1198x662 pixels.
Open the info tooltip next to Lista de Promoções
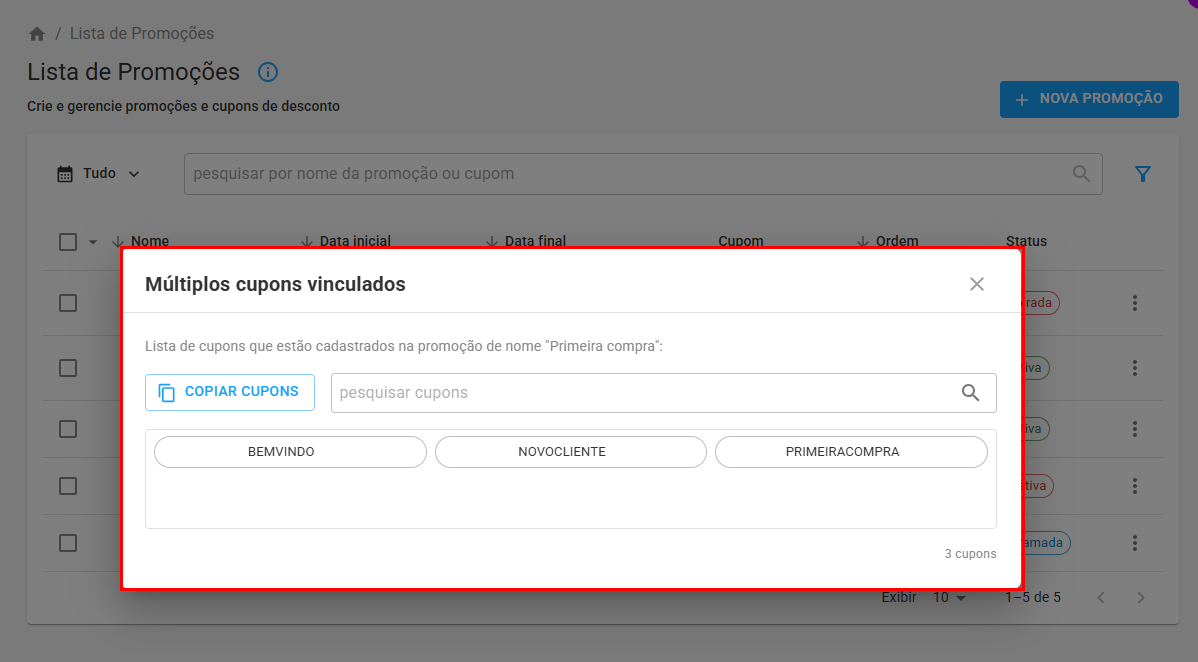point(266,71)
